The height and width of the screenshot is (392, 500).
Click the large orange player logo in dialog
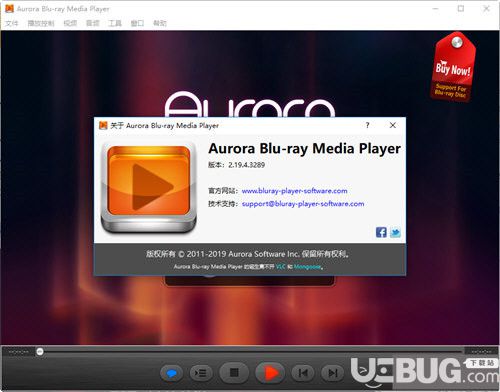pos(149,187)
